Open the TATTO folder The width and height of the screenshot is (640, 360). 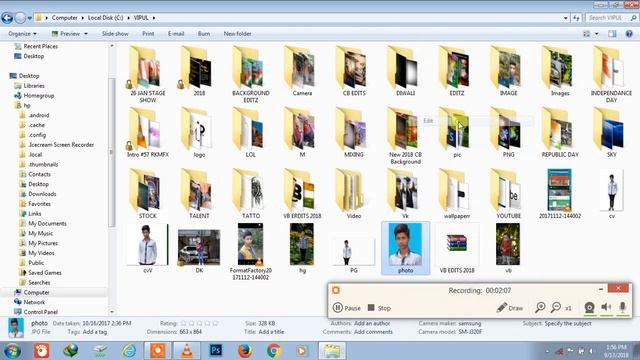click(x=251, y=194)
